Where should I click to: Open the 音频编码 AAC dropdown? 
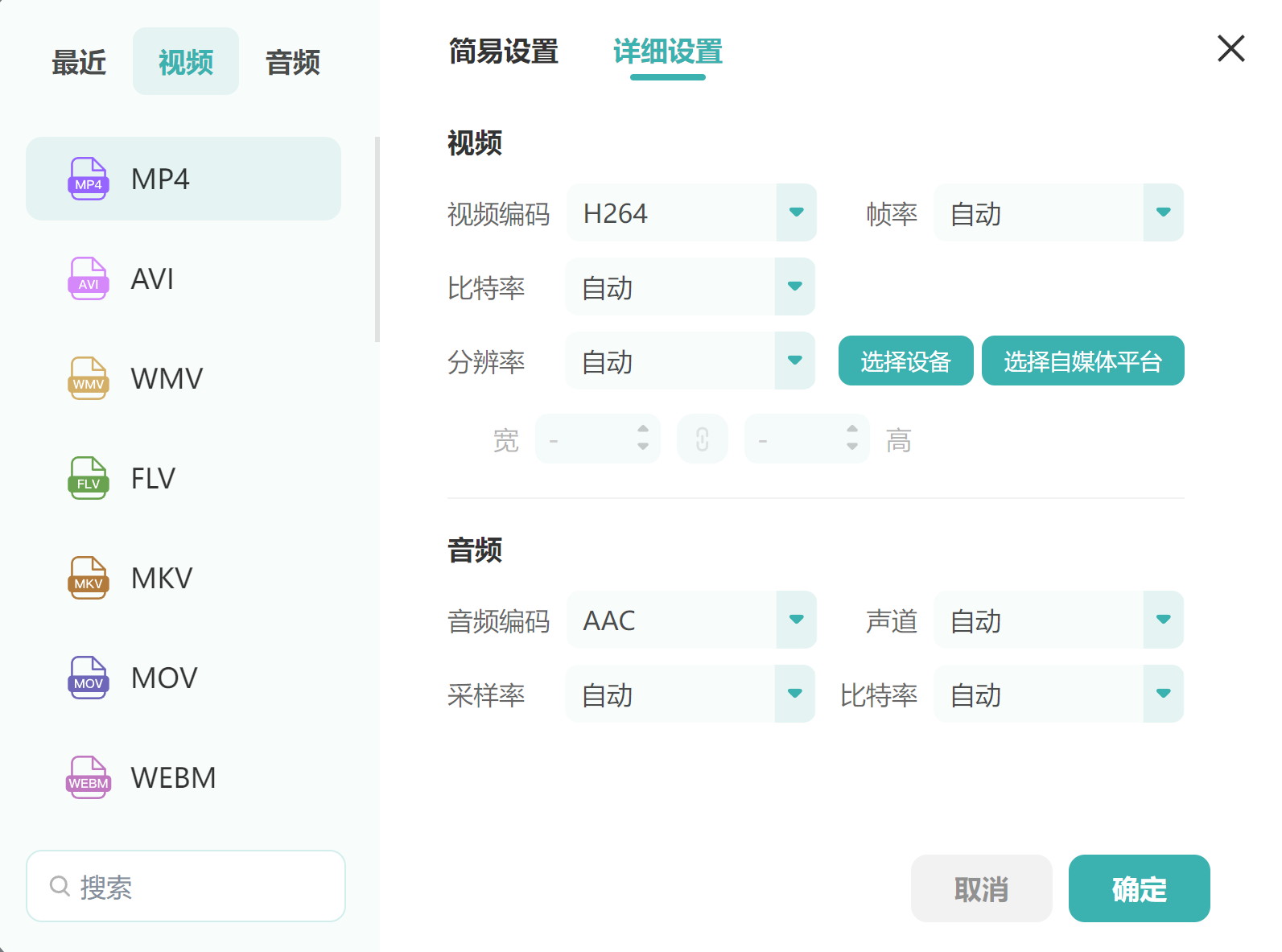[x=692, y=620]
